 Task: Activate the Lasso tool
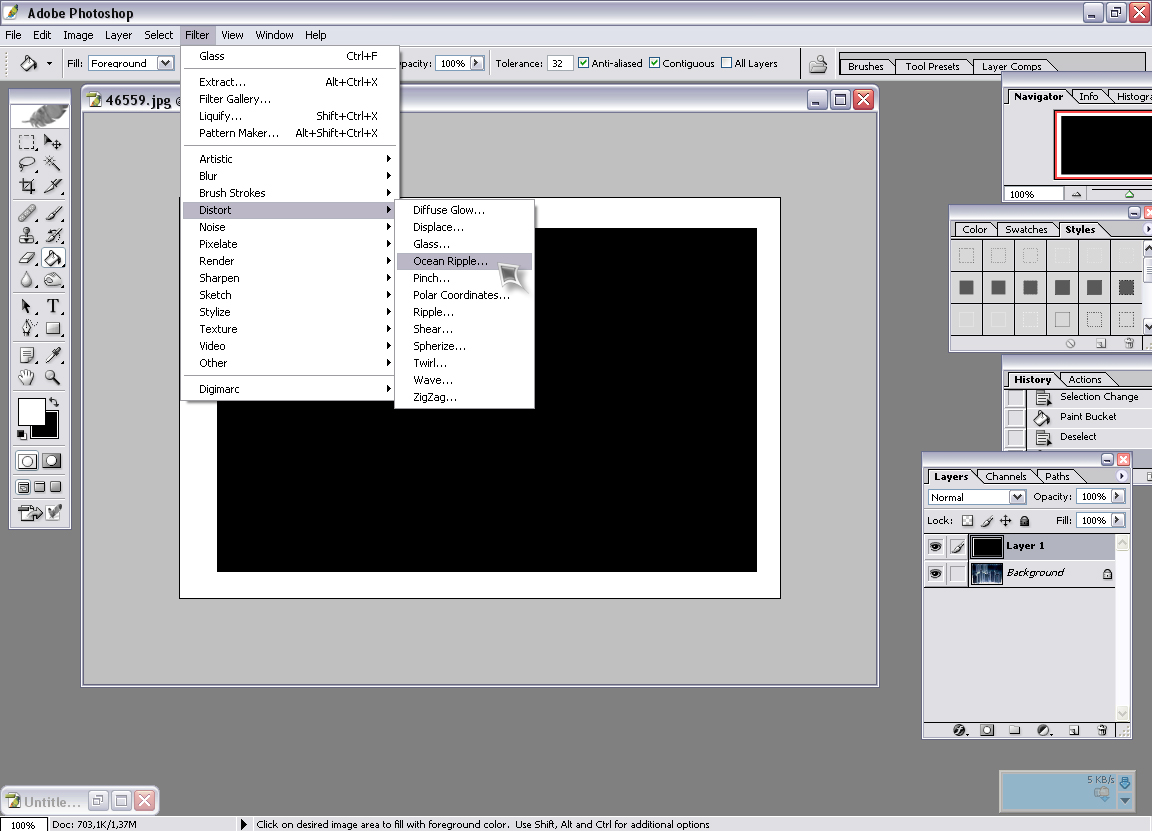point(27,164)
